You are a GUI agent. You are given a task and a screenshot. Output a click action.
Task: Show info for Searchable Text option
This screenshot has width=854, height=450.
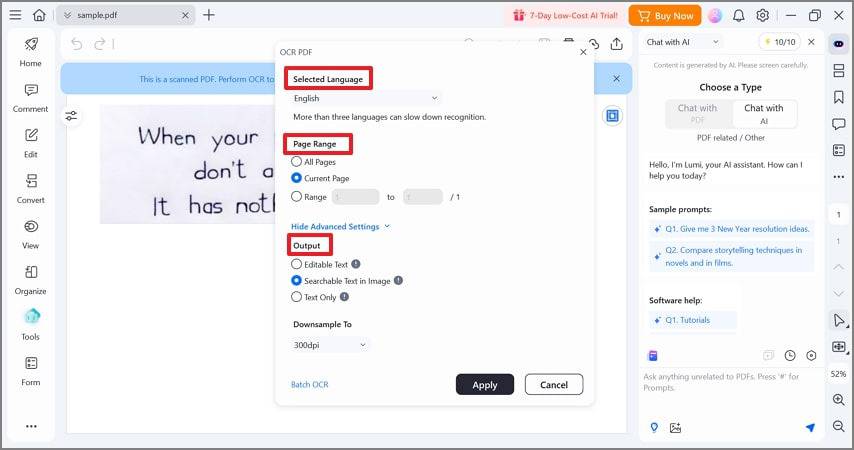pos(398,280)
